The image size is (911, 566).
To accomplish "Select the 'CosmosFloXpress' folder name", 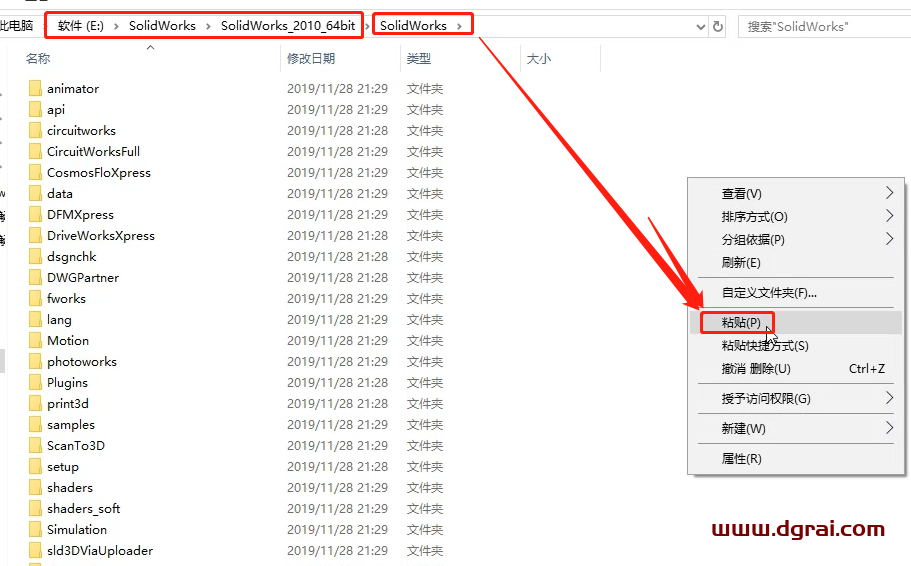I will click(x=99, y=173).
